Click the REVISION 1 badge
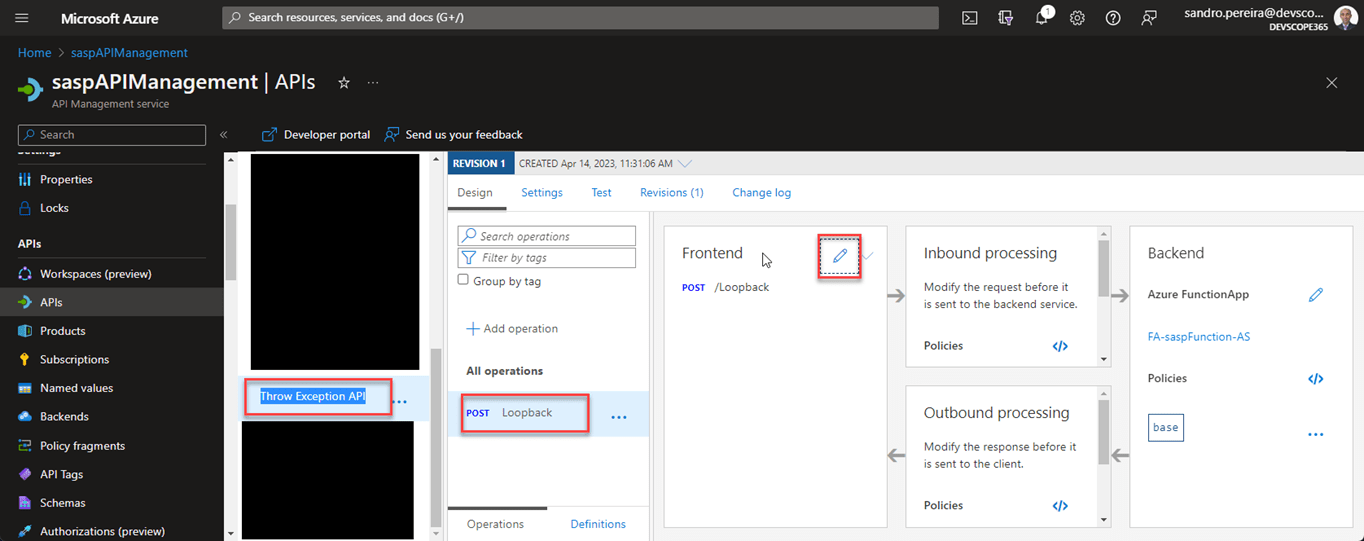 (481, 164)
